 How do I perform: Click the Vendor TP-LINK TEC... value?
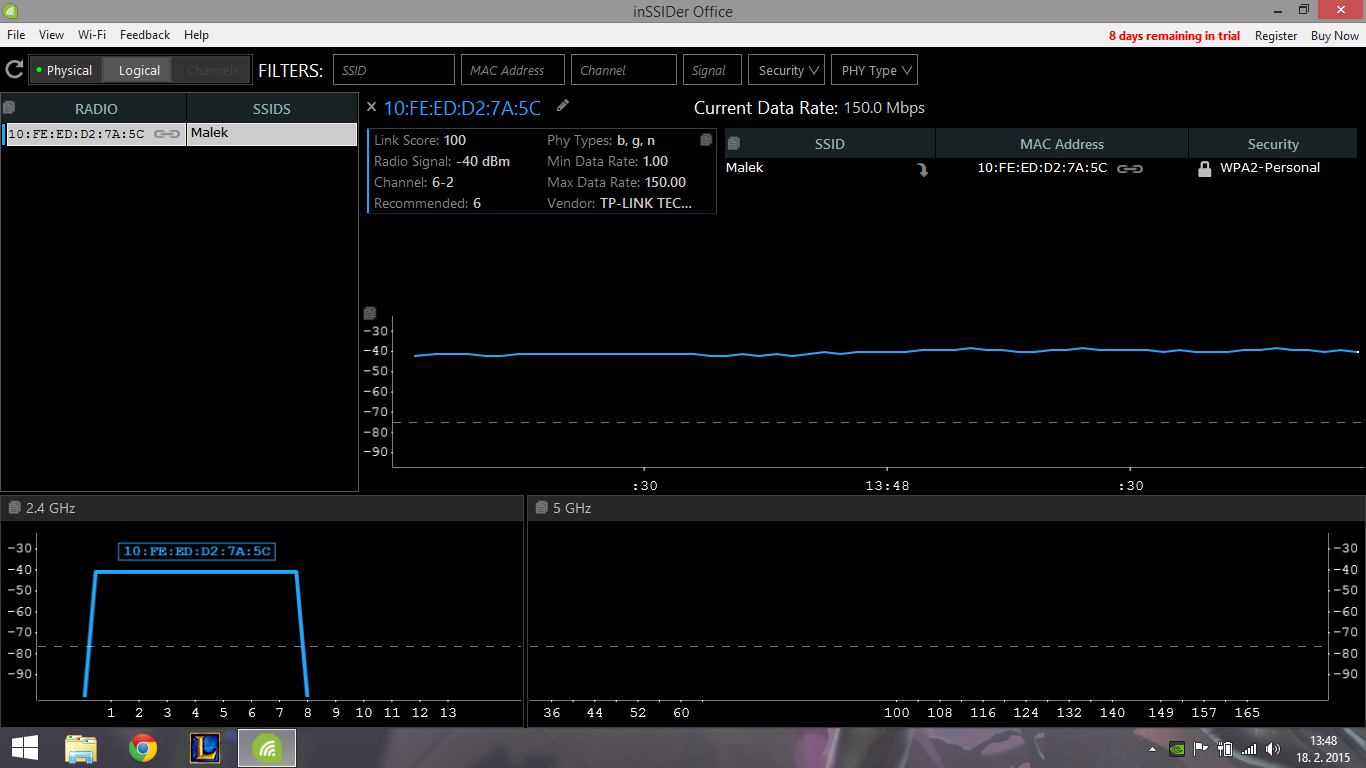(x=646, y=204)
